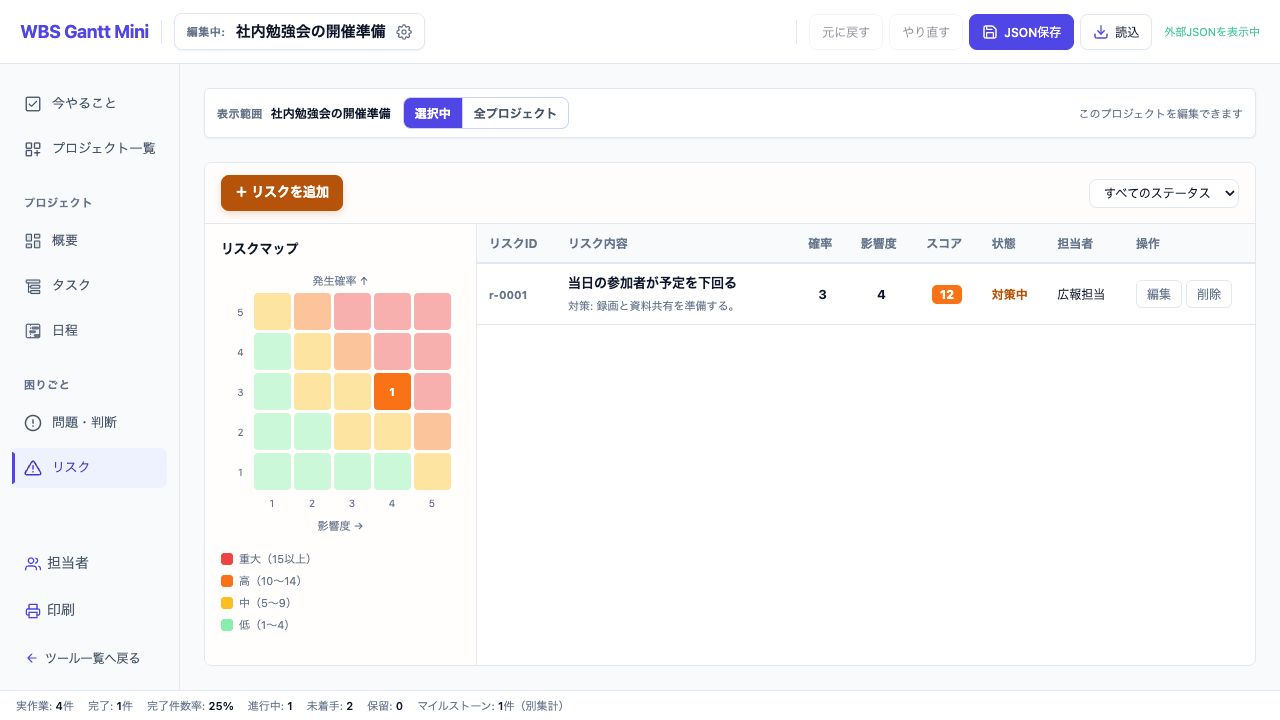Click the save icon in JSON保存

click(990, 32)
